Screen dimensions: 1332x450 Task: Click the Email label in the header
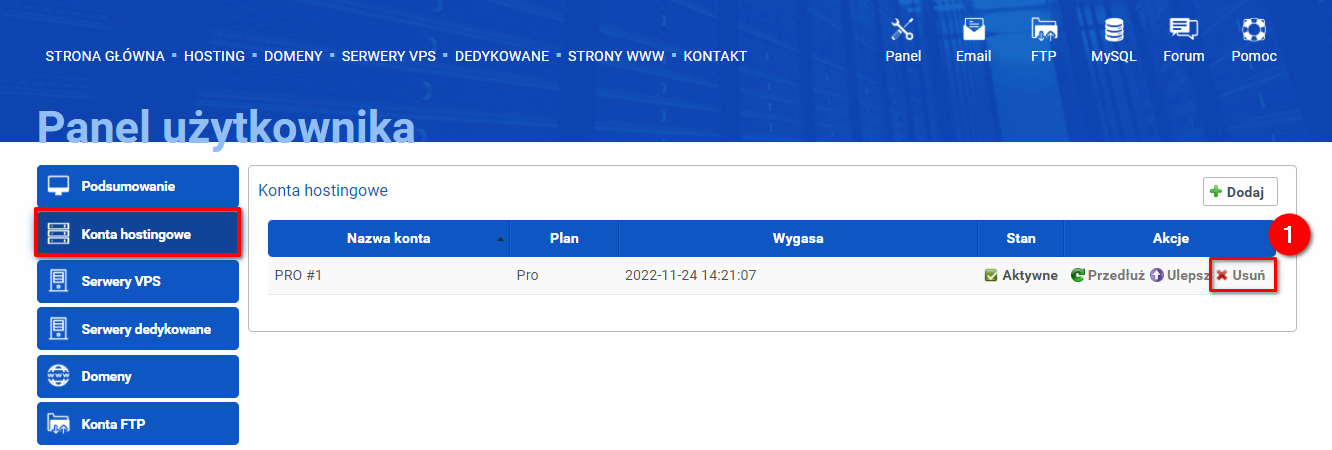coord(973,56)
